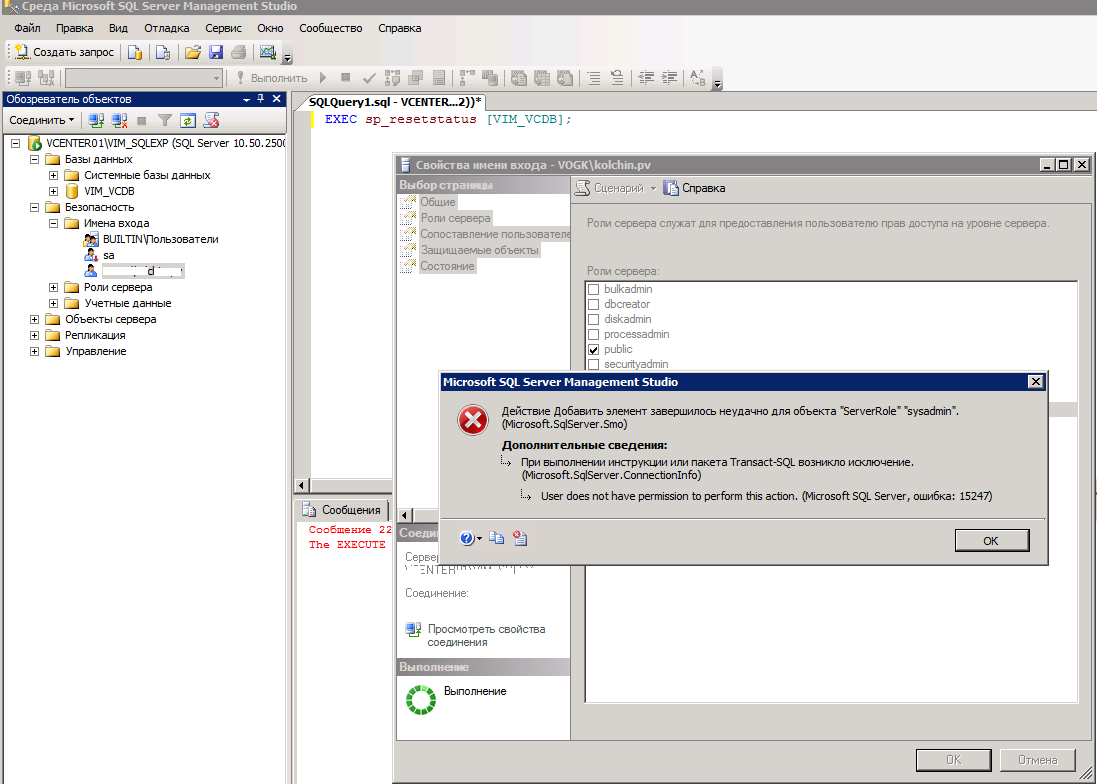This screenshot has height=784, width=1097.
Task: Pin the Обозреватель объектов panel
Action: point(261,99)
